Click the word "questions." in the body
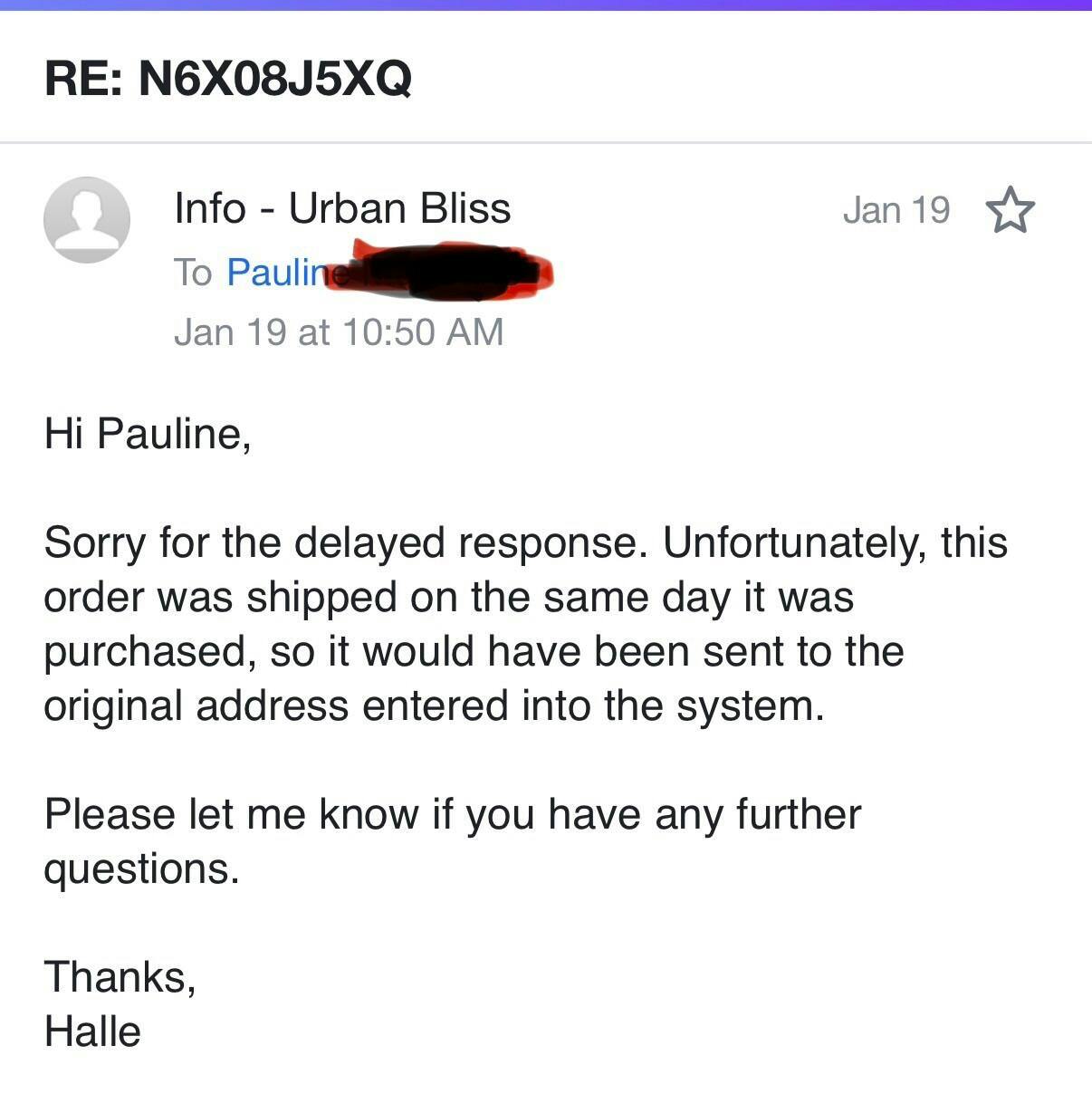 tap(141, 868)
